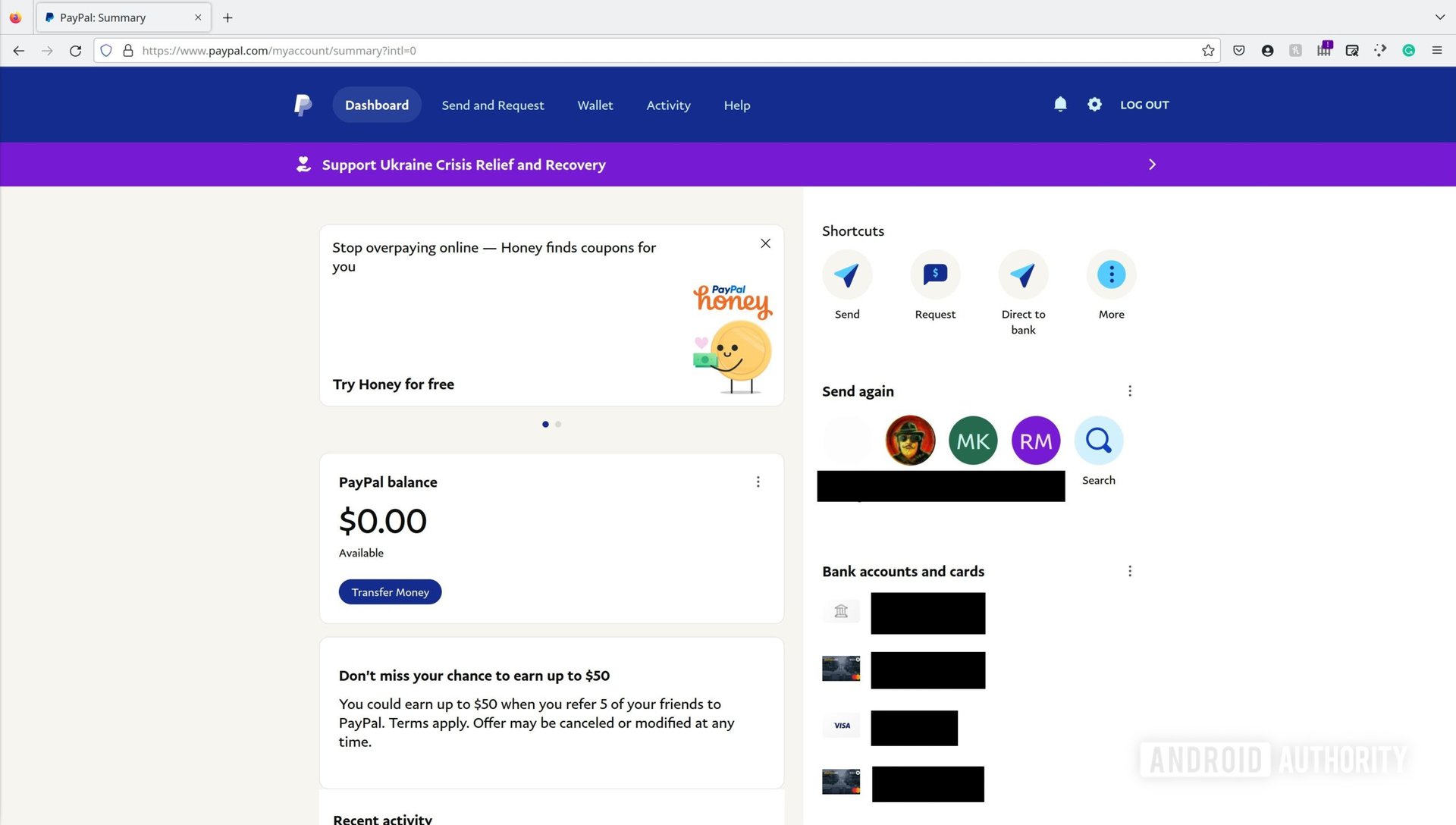The width and height of the screenshot is (1456, 825).
Task: Select the Wallet tab in navigation
Action: pos(594,104)
